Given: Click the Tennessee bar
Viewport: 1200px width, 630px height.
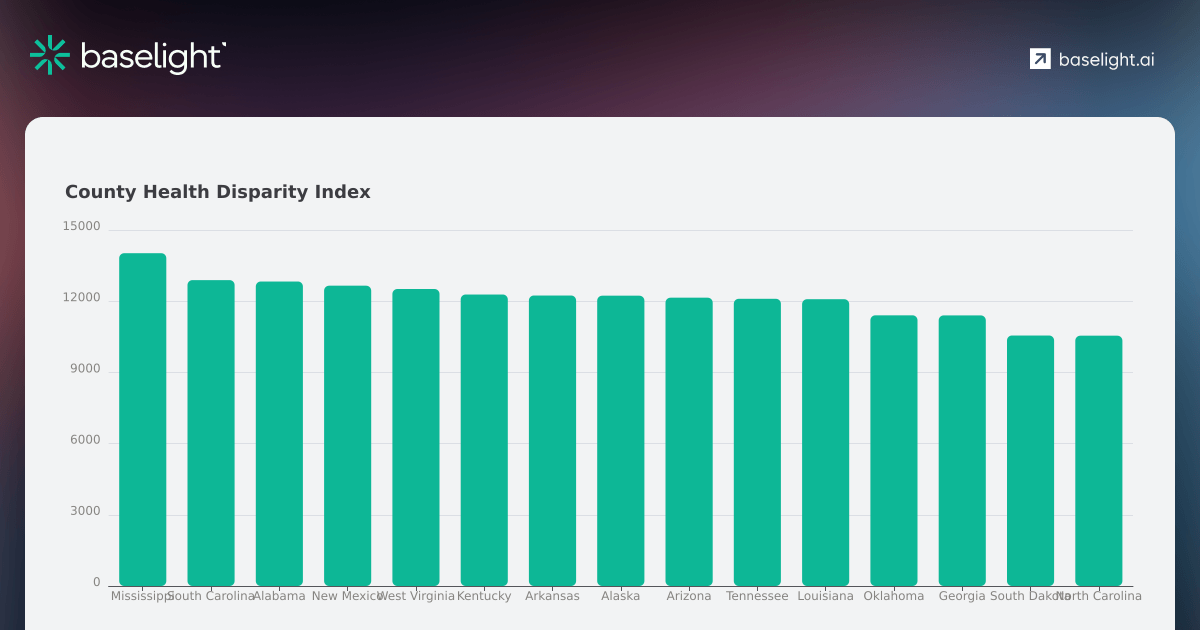Looking at the screenshot, I should [757, 440].
